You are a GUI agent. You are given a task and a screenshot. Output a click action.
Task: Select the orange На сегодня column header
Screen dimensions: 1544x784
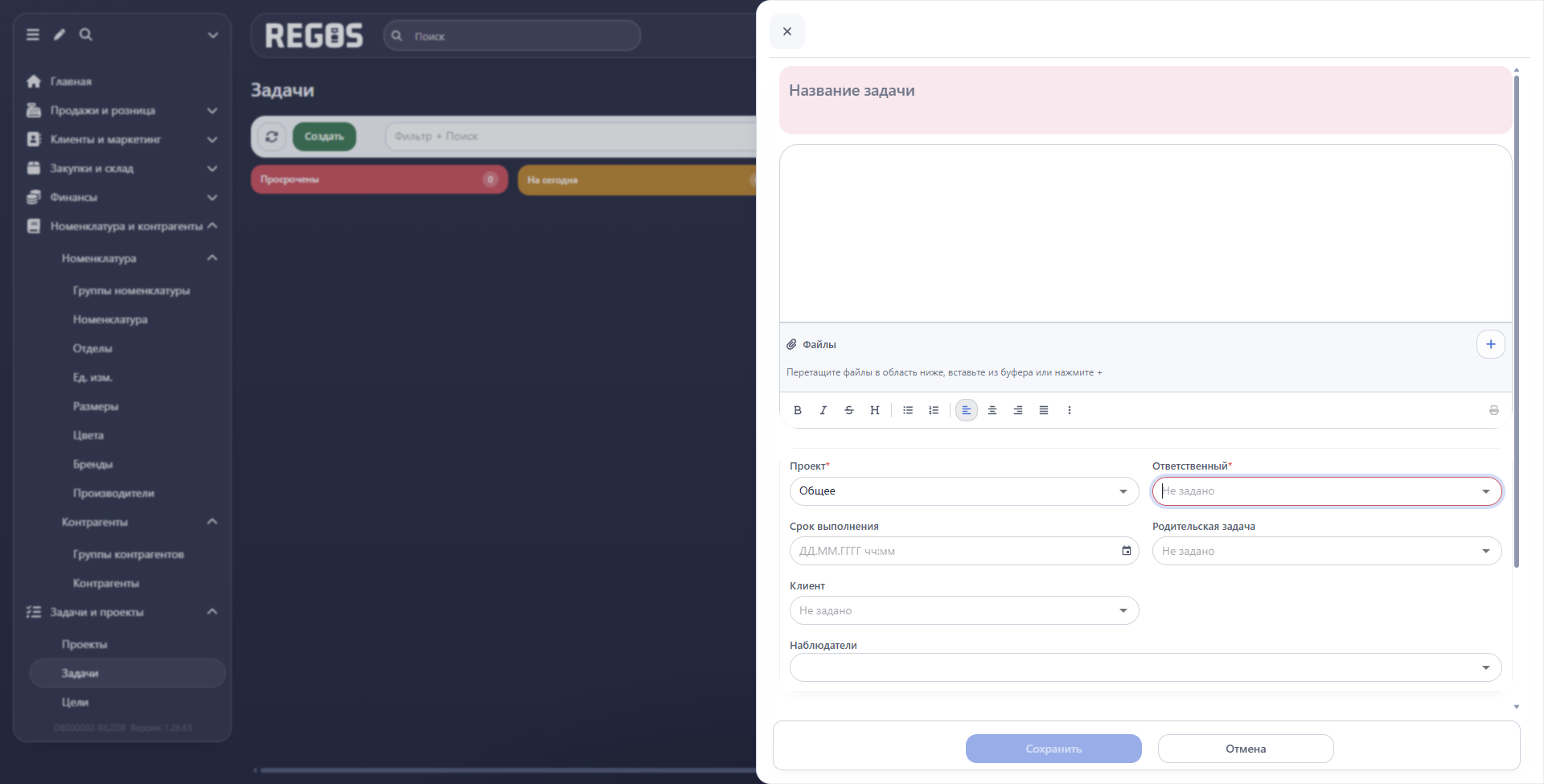(x=638, y=180)
